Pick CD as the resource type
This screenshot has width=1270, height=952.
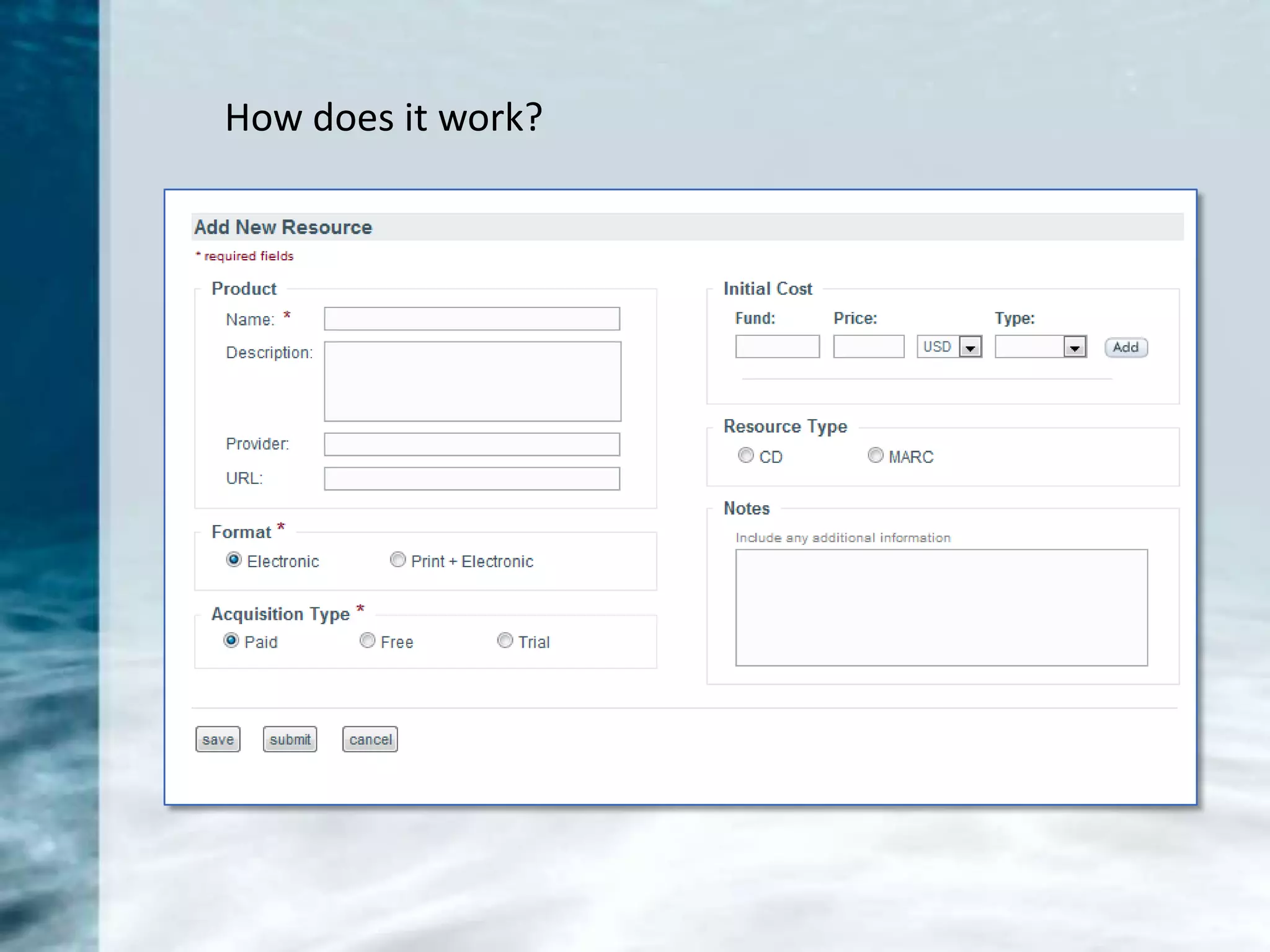[x=745, y=456]
